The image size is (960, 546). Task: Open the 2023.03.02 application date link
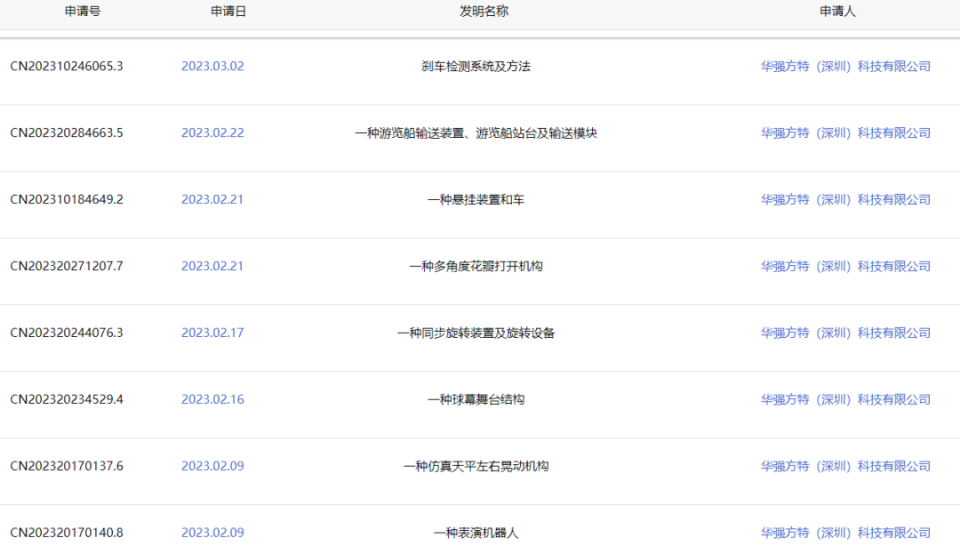[x=212, y=66]
